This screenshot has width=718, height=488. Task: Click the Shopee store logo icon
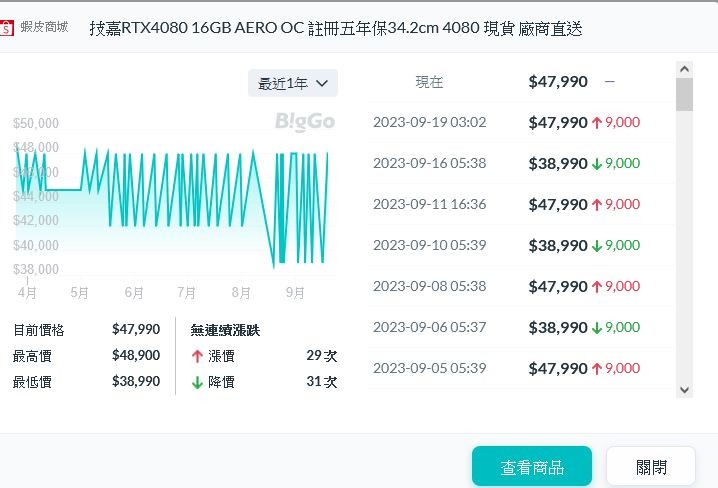tap(6, 27)
